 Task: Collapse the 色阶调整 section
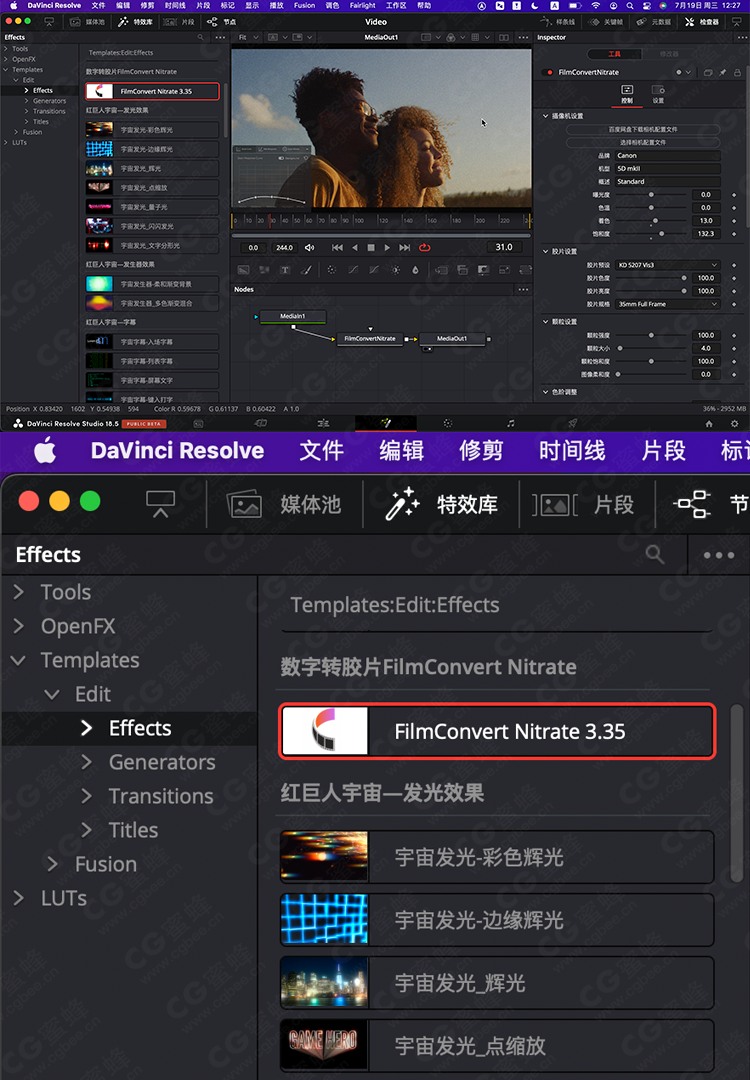[x=545, y=392]
